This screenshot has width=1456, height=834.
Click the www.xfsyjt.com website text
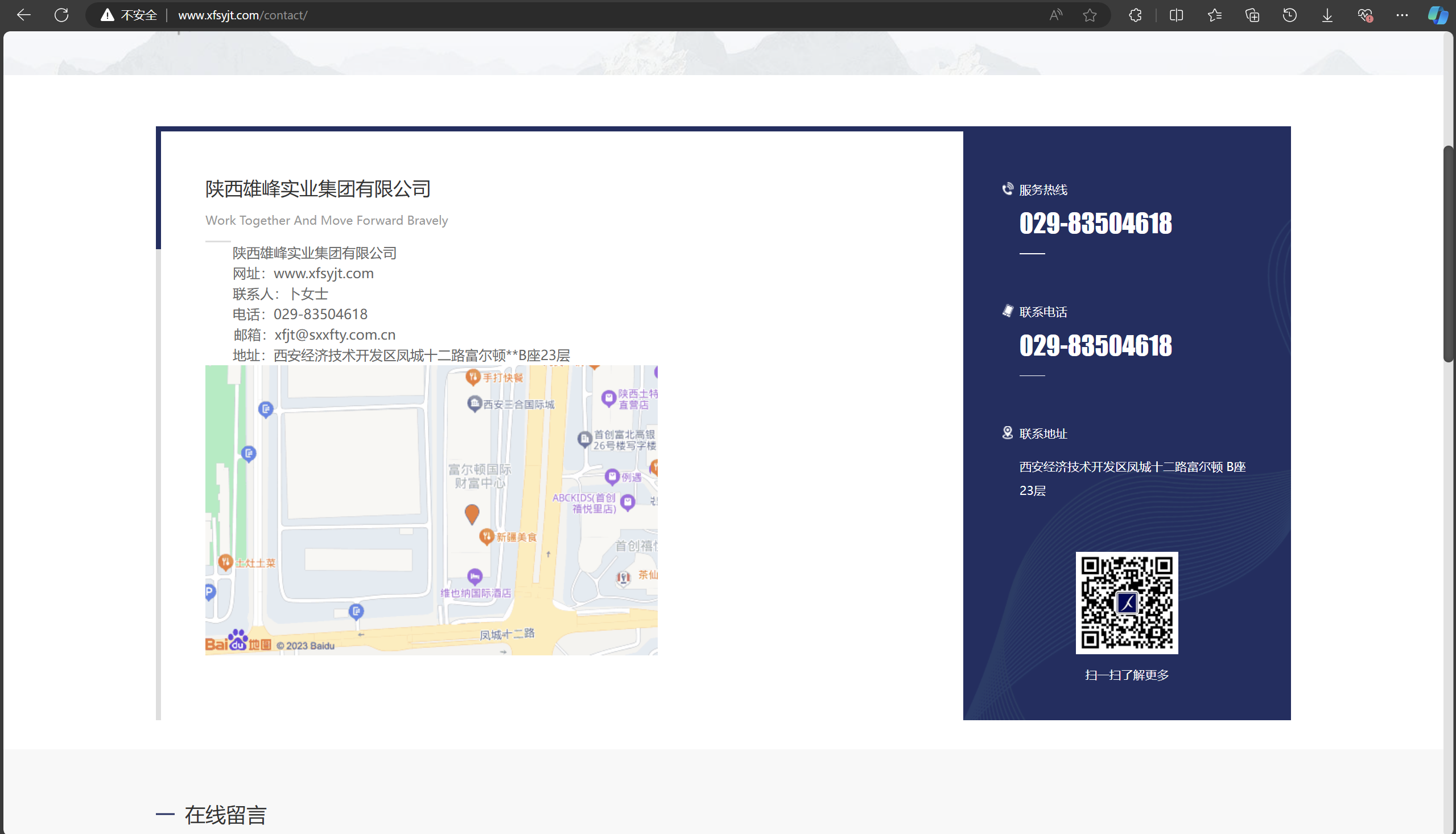pyautogui.click(x=323, y=273)
